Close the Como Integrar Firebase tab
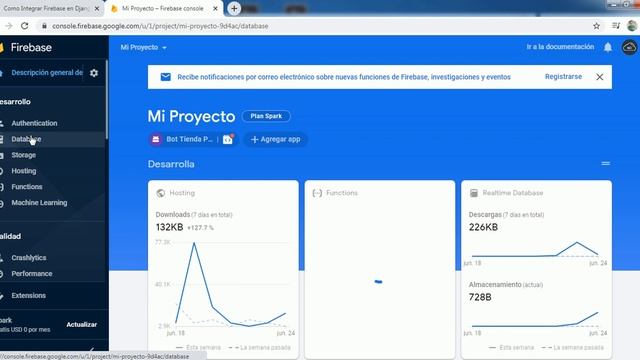Screen dimensions: 640x360 click(x=97, y=8)
